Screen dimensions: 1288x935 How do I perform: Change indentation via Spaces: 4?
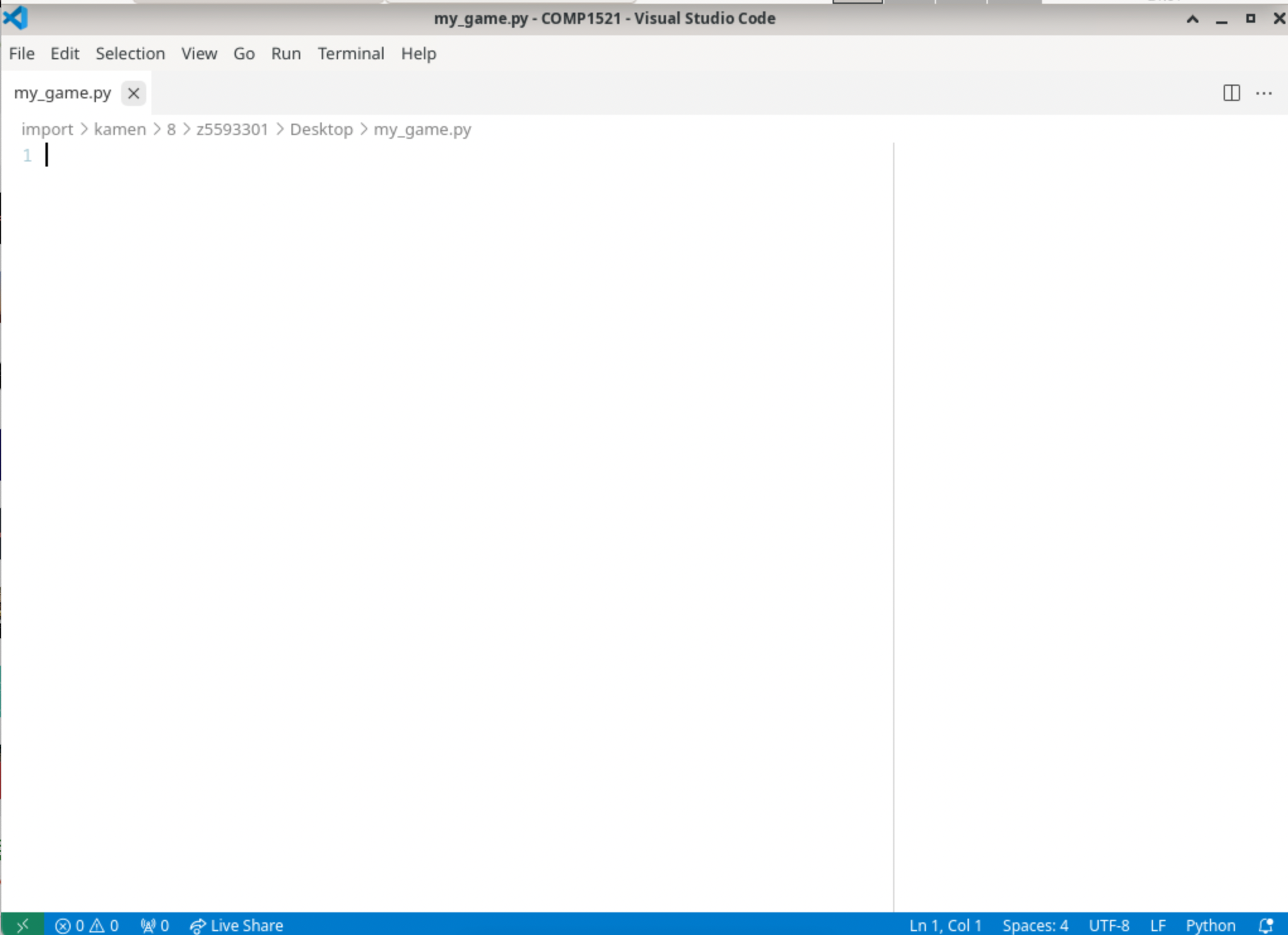tap(1035, 925)
